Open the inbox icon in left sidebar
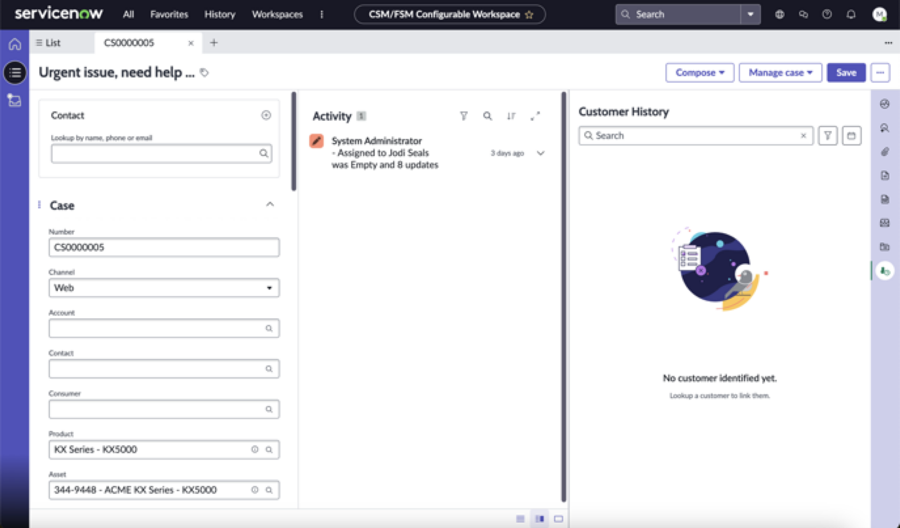Screen dimensions: 900x528 pos(15,100)
